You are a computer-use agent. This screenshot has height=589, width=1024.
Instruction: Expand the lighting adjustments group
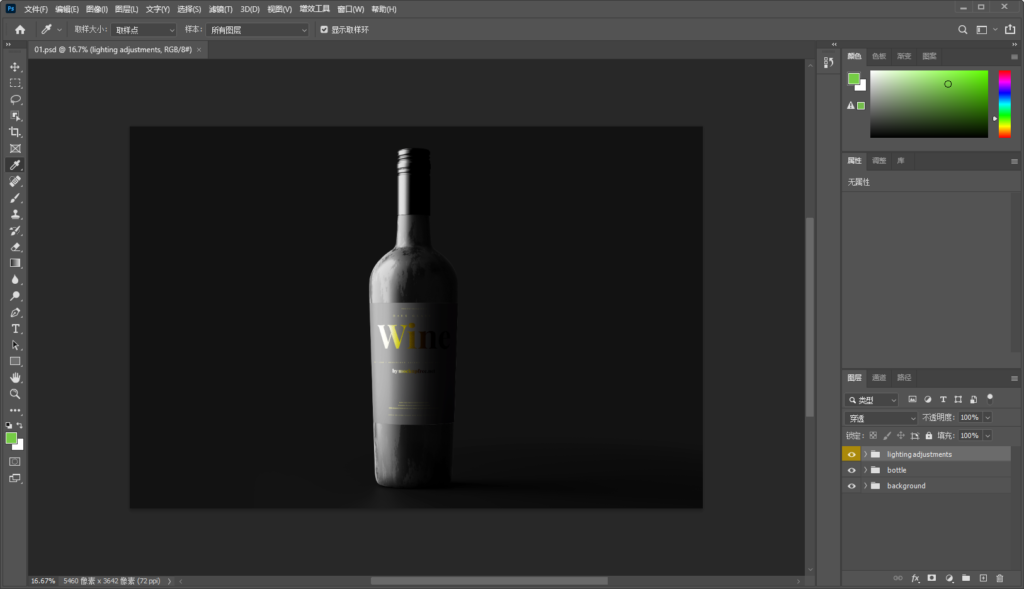(865, 454)
